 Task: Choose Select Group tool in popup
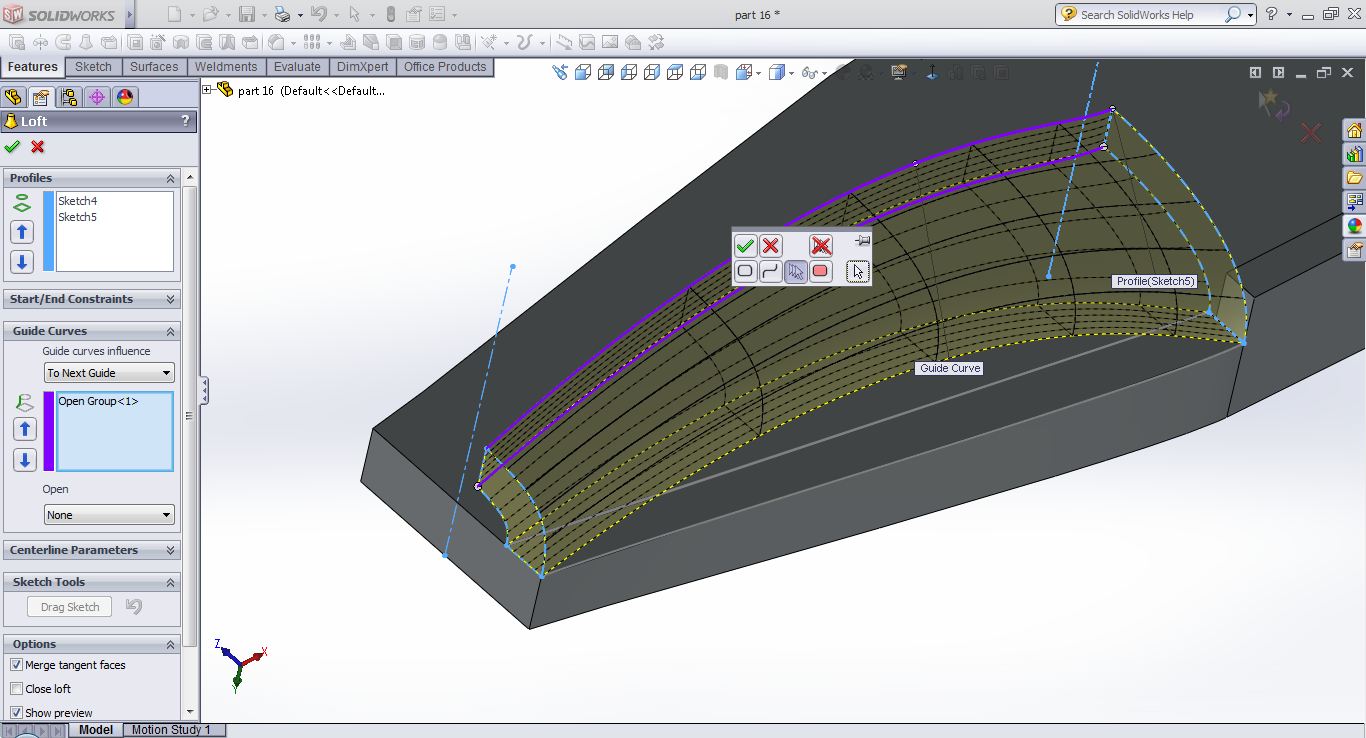click(796, 271)
